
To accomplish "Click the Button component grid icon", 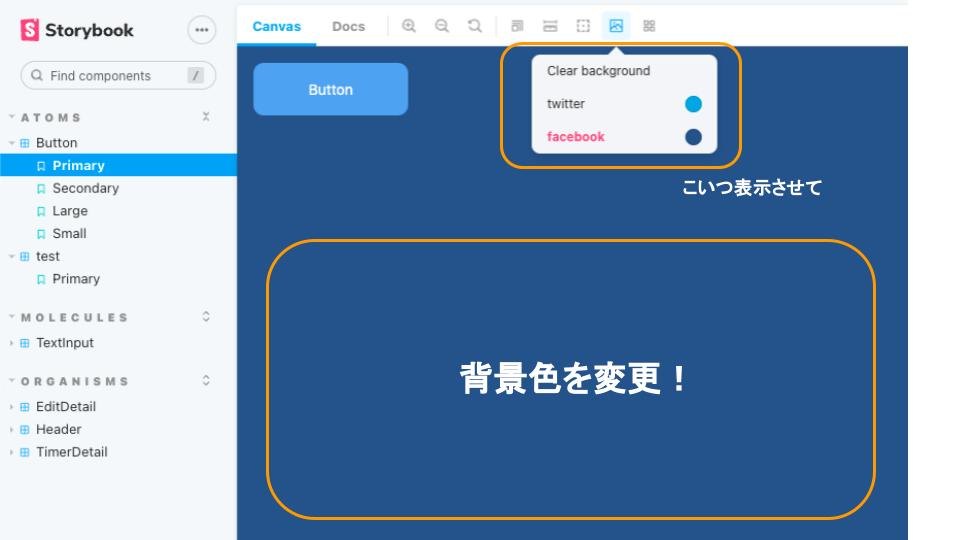I will pyautogui.click(x=24, y=143).
